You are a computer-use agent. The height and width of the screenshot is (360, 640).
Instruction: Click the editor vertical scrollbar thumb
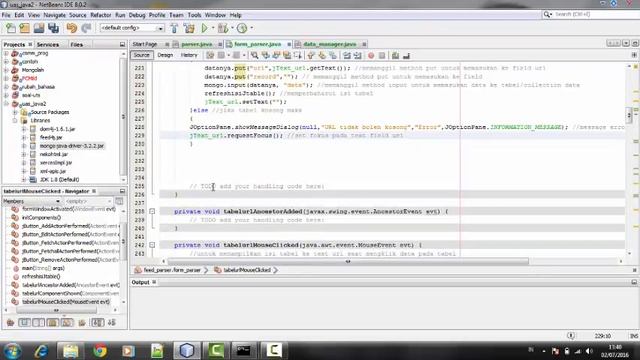tap(629, 115)
